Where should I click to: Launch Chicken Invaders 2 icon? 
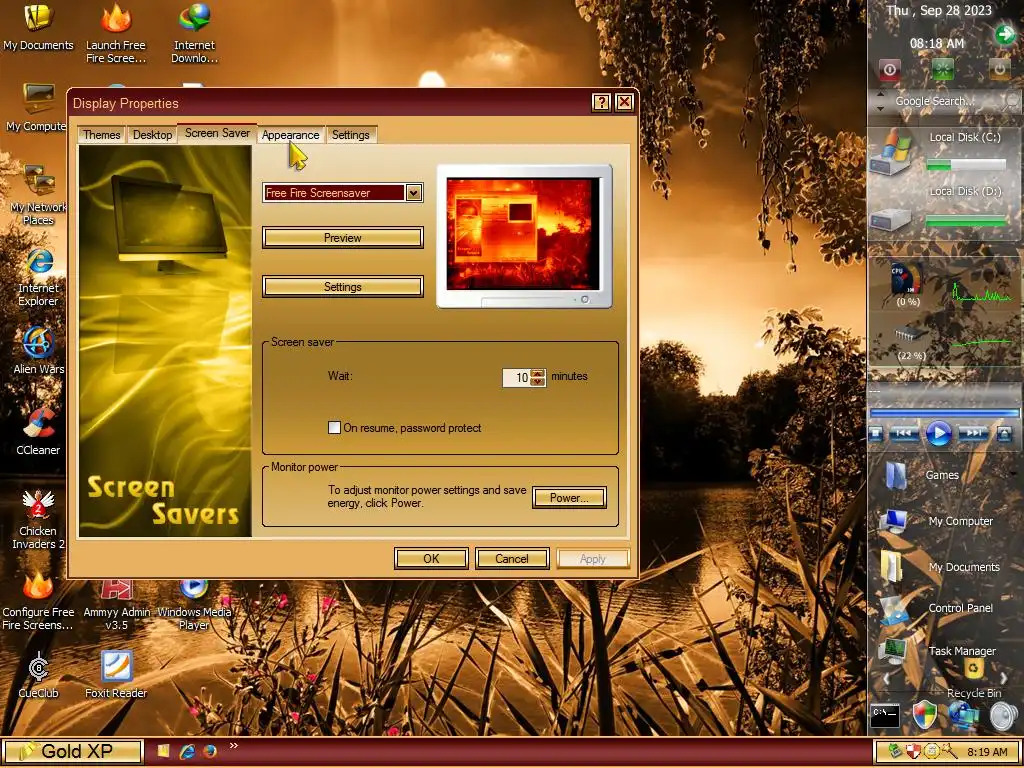[x=38, y=519]
